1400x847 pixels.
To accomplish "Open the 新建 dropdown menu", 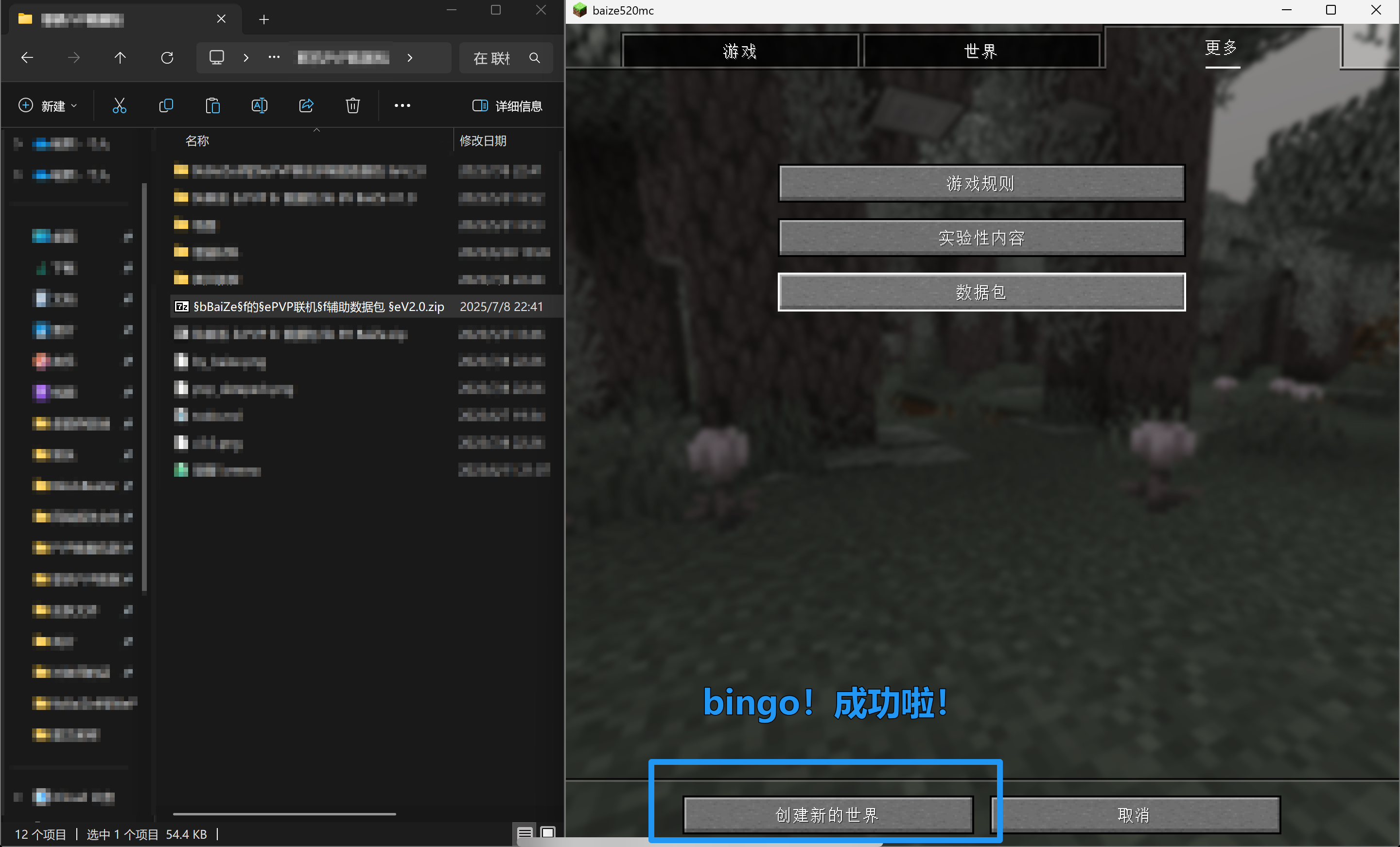I will pos(48,106).
